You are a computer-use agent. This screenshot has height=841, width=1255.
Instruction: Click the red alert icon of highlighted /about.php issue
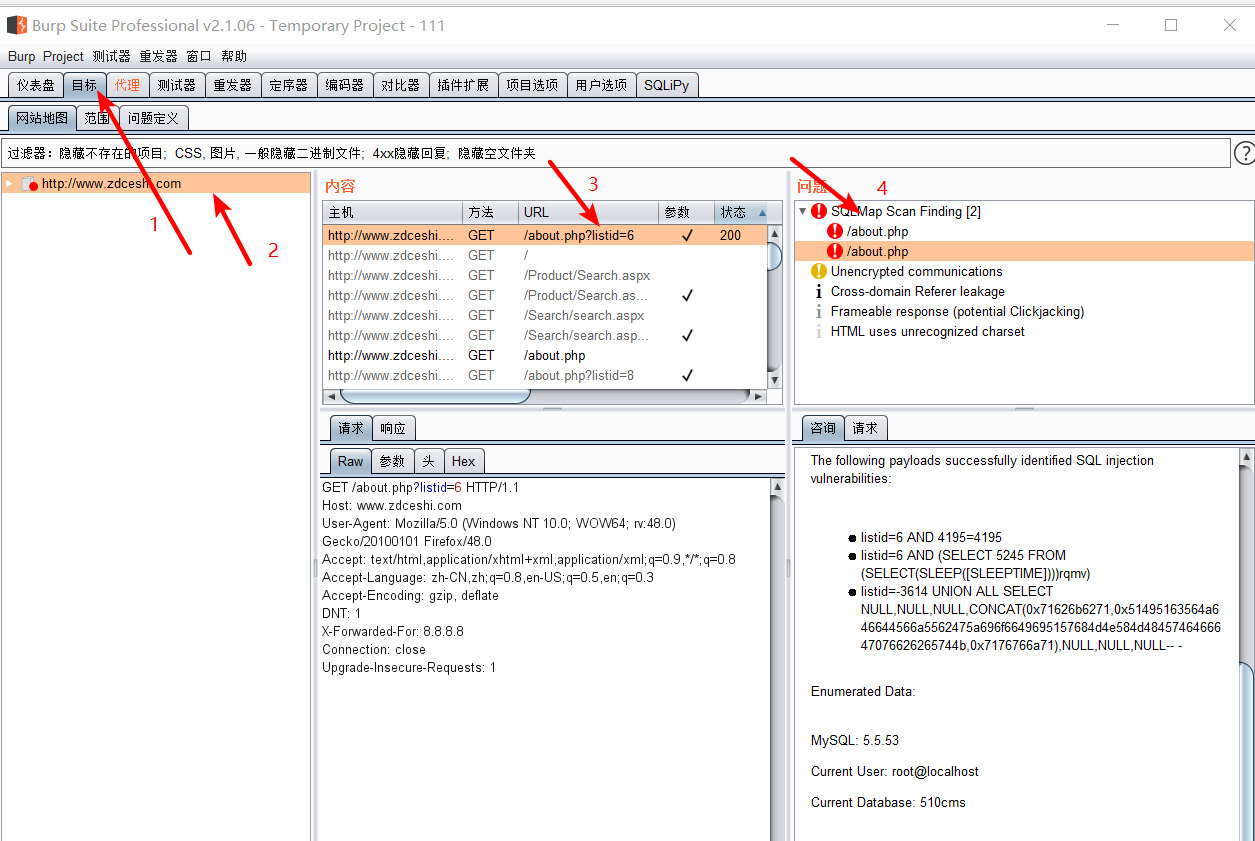coord(835,251)
